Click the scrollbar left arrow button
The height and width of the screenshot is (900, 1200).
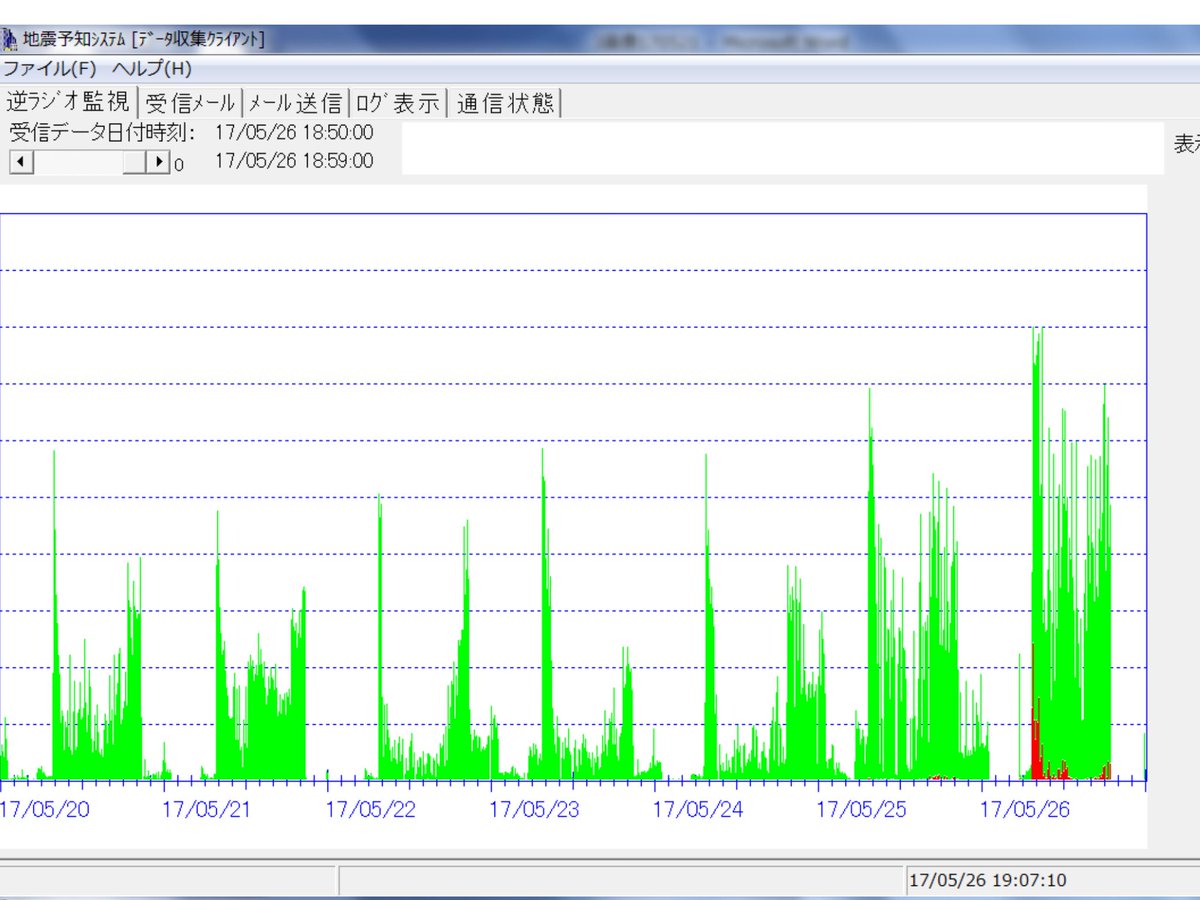coord(21,162)
